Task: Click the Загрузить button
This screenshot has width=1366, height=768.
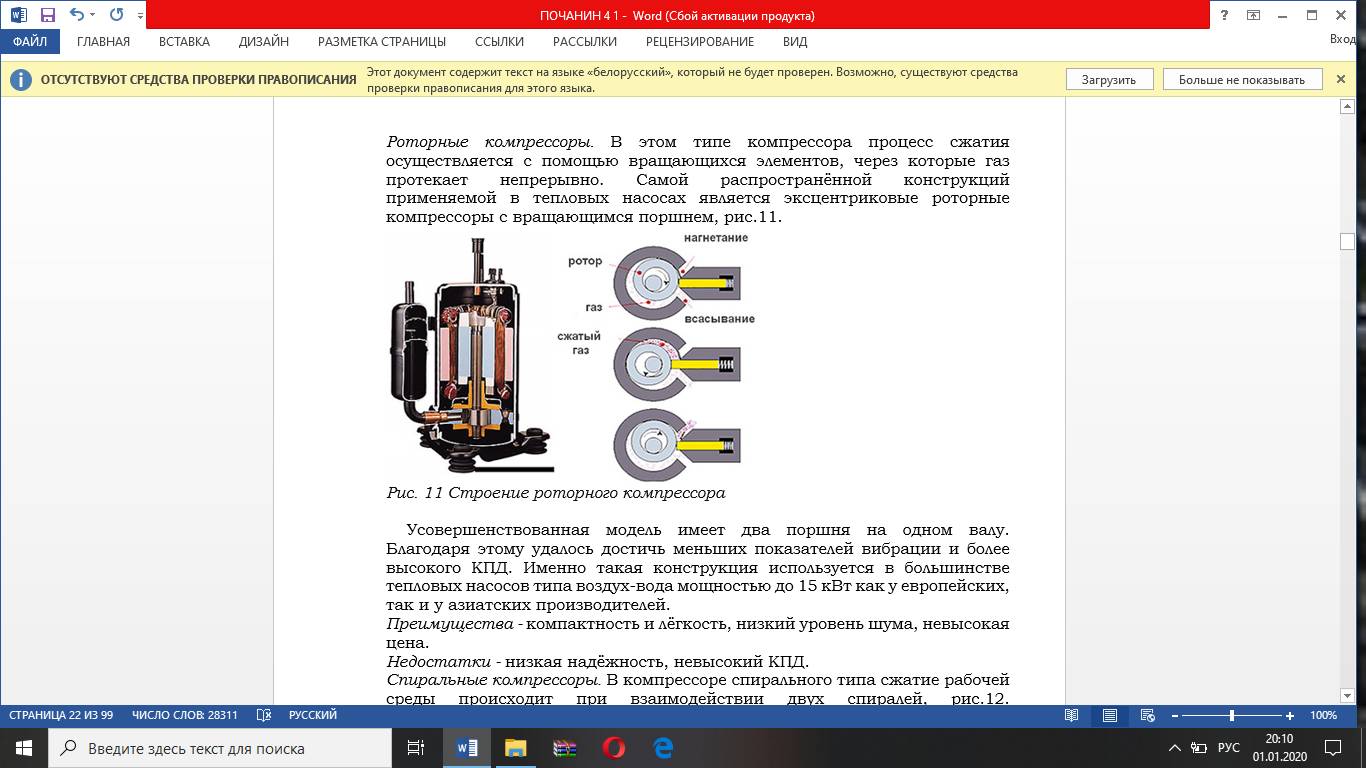Action: (1108, 80)
